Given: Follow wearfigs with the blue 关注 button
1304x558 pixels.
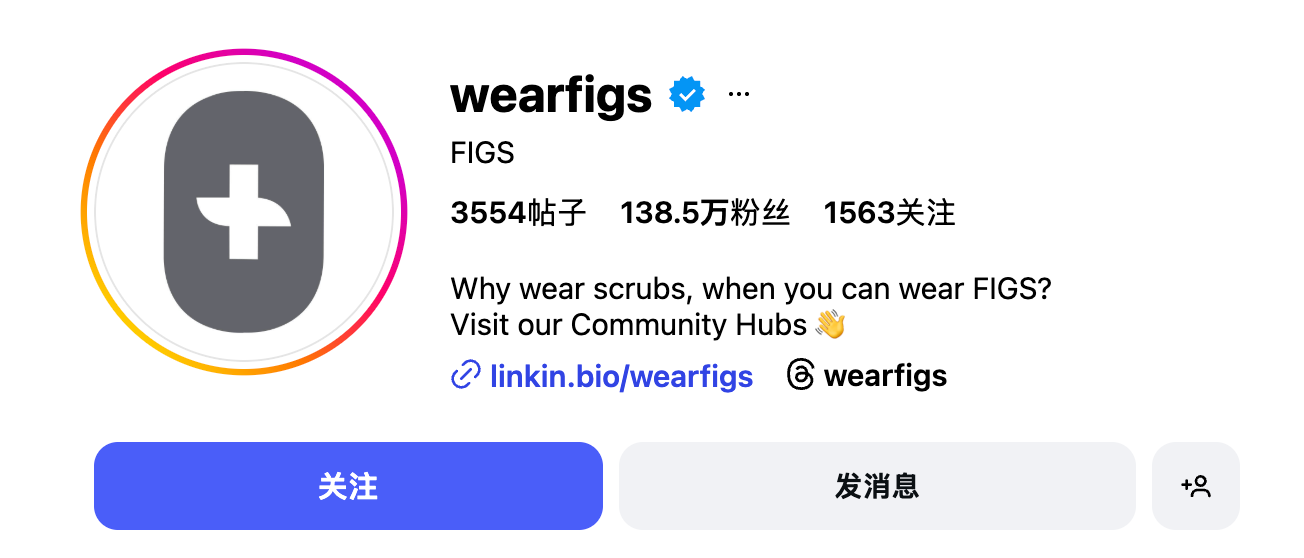Looking at the screenshot, I should pos(348,486).
